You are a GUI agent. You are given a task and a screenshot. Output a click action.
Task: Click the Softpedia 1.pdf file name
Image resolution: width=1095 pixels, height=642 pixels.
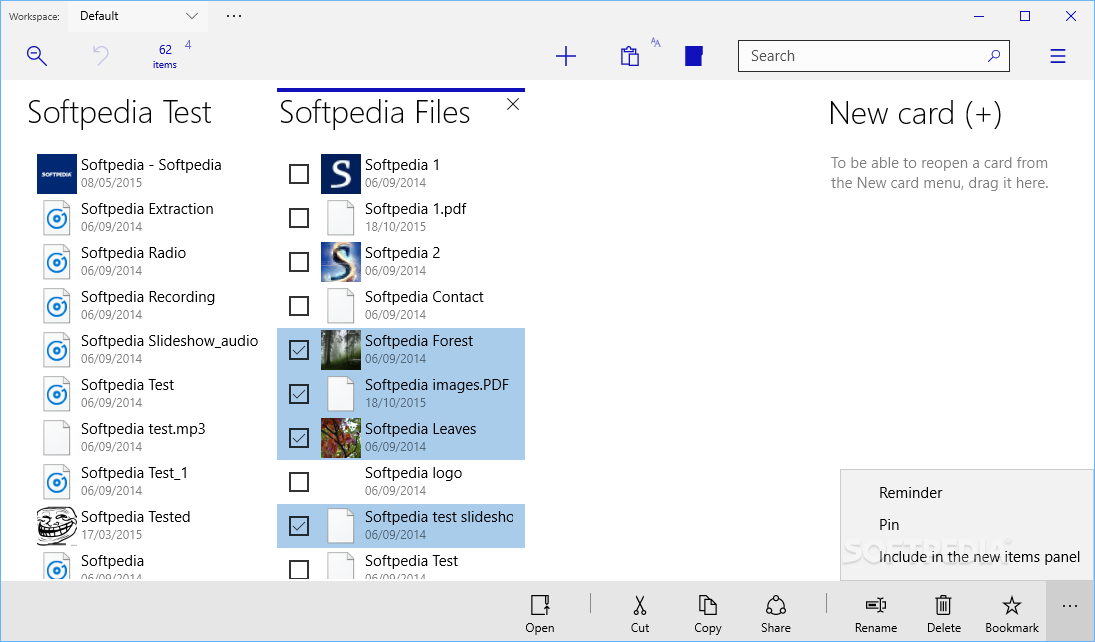click(416, 209)
